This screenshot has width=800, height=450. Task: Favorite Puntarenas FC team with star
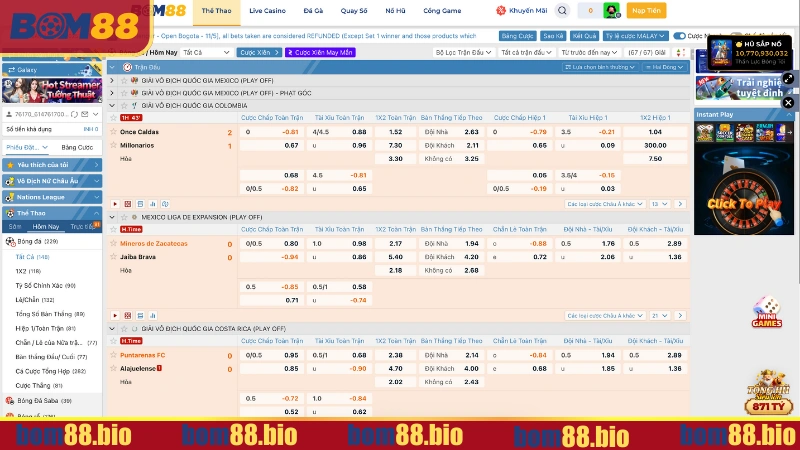pos(114,355)
